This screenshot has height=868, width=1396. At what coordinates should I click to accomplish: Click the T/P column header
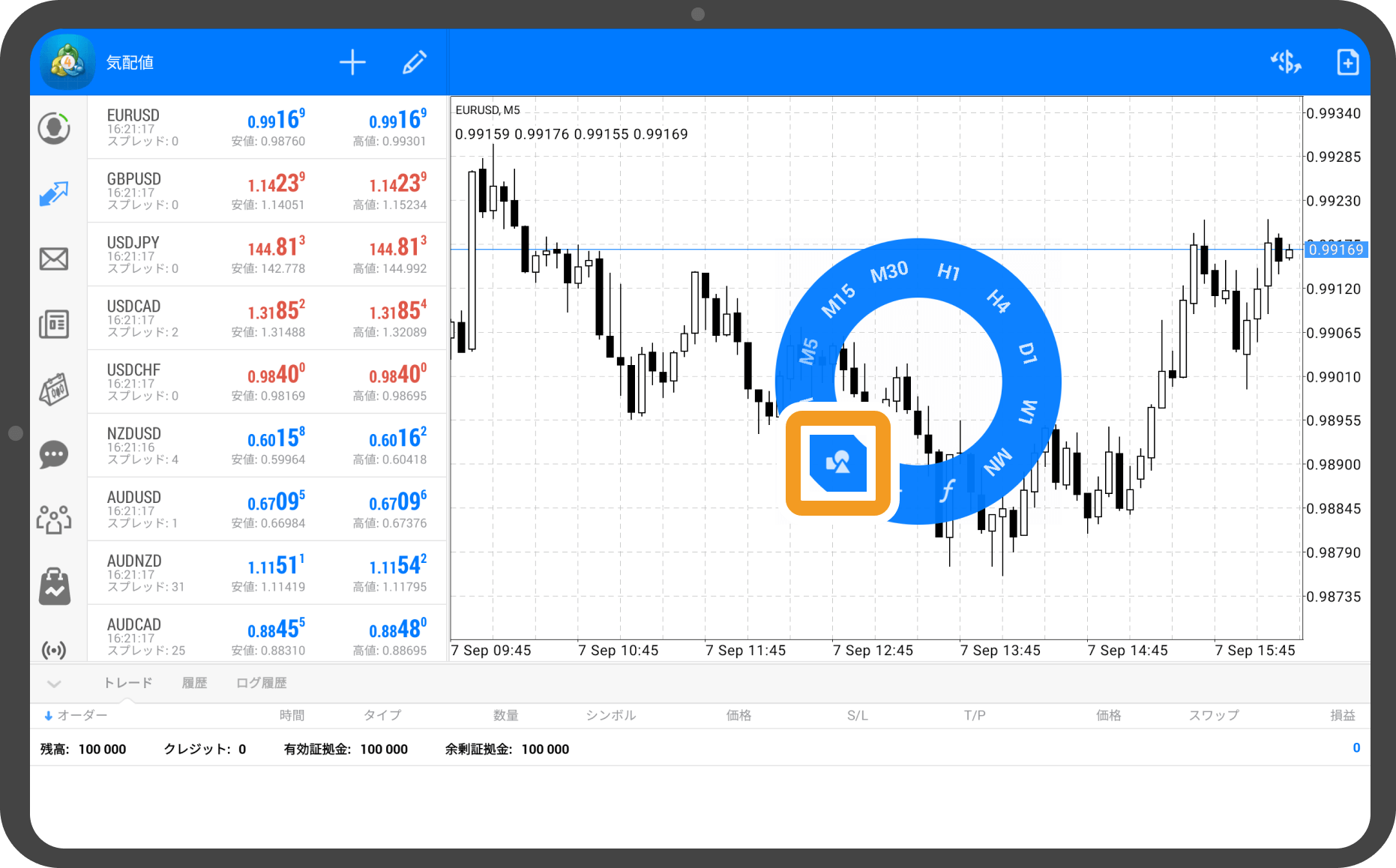[975, 715]
